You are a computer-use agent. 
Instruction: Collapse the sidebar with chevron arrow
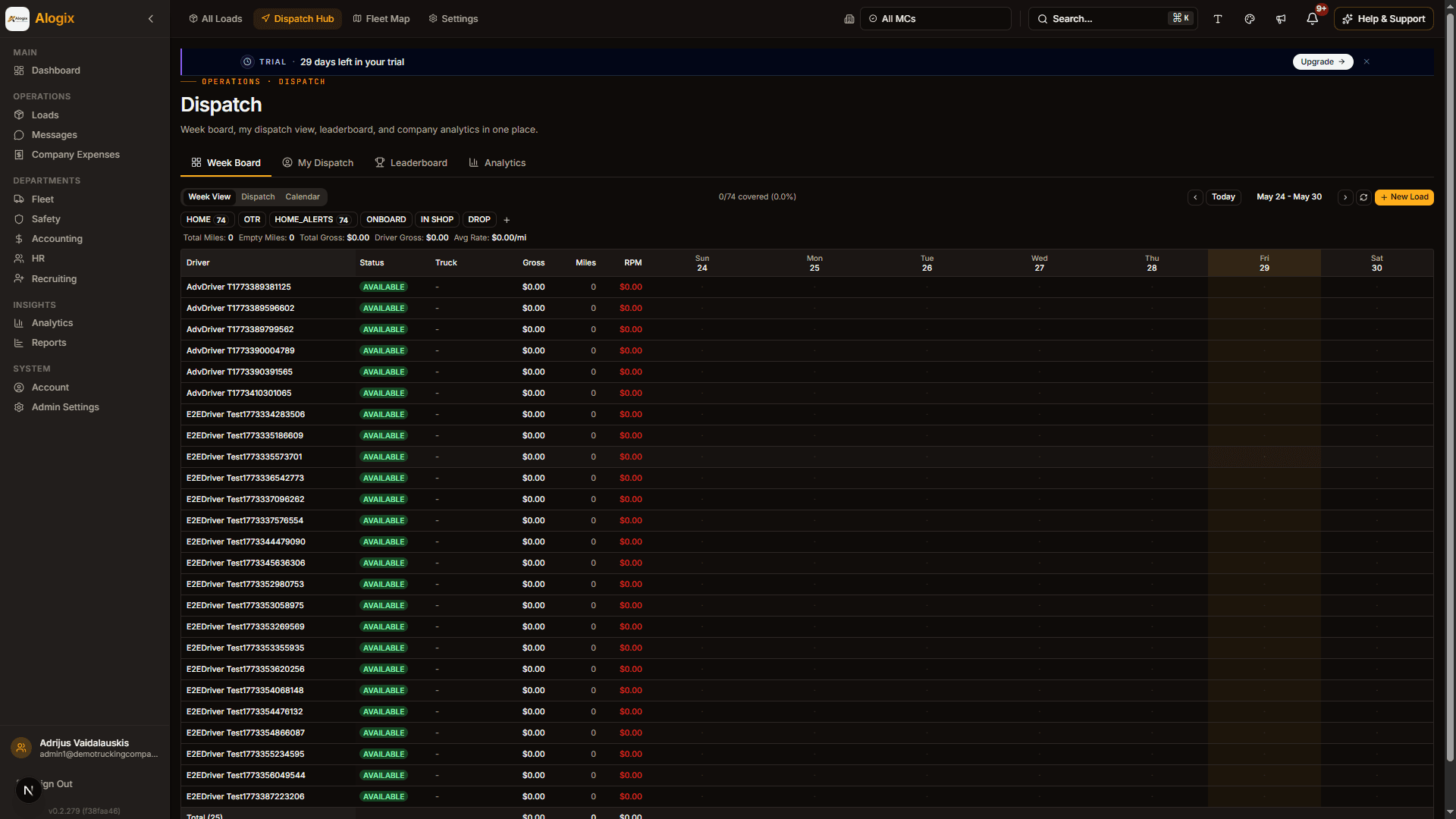point(151,19)
